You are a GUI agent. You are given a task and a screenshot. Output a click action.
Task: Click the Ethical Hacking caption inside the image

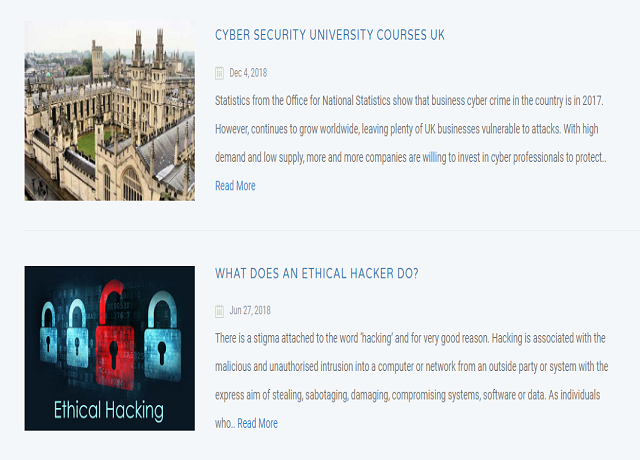pos(109,410)
